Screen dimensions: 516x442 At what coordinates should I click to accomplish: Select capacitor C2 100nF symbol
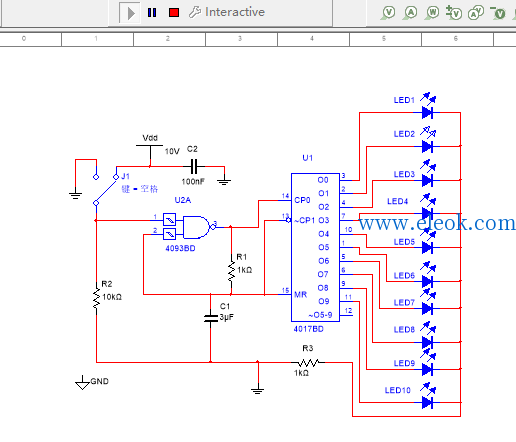pos(194,166)
